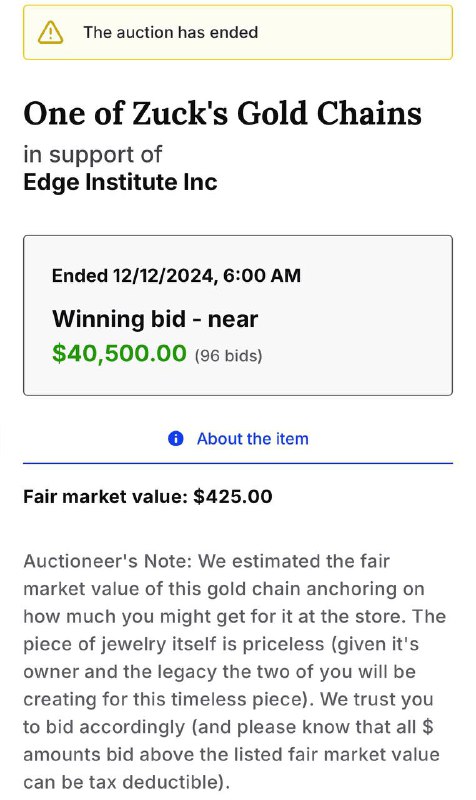476x800 pixels.
Task: Open the About the item tab
Action: coord(238,439)
